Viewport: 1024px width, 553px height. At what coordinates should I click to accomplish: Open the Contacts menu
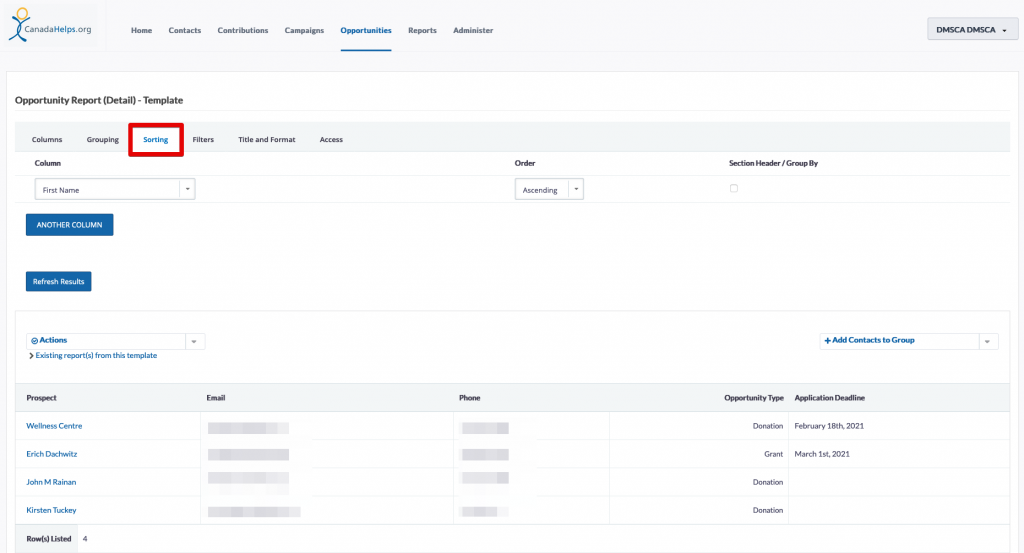tap(185, 30)
